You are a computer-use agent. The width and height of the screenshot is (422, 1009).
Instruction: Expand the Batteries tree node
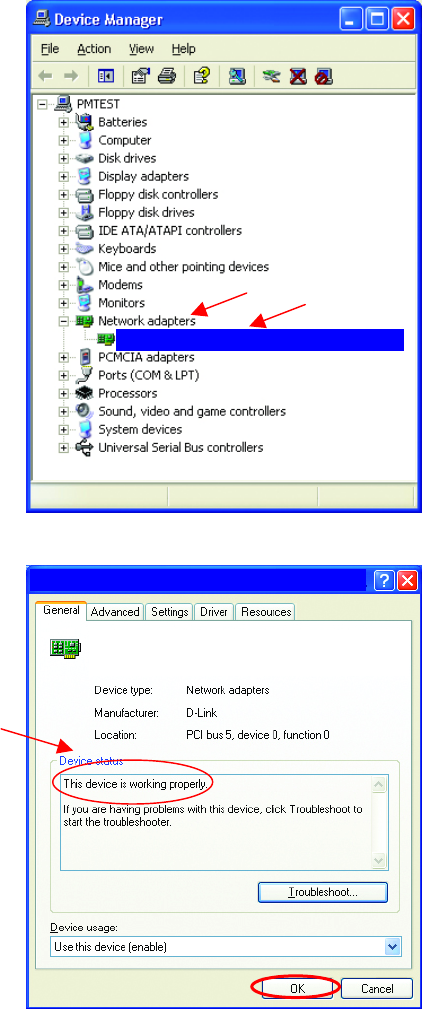coord(63,122)
